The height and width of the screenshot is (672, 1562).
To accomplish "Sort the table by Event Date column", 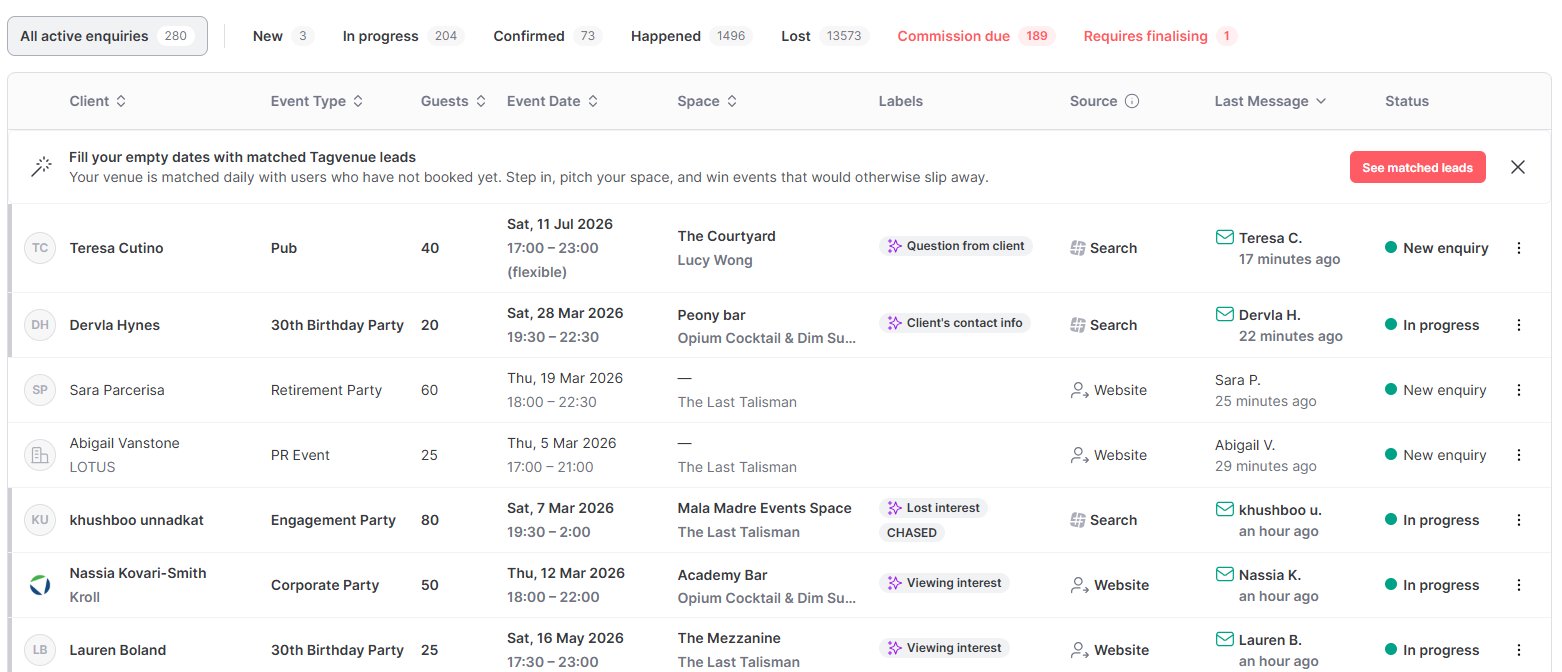I will coord(552,101).
